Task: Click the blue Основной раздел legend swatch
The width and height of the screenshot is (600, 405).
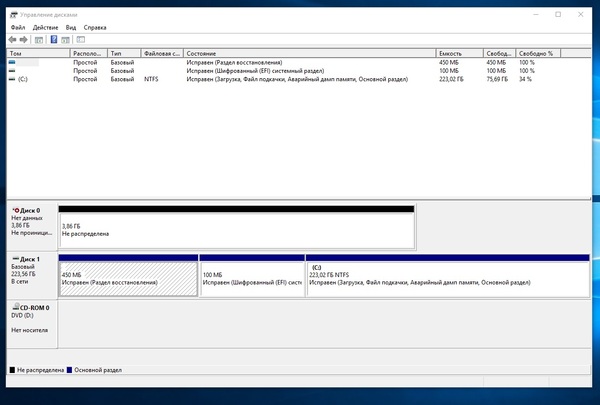Action: click(x=69, y=369)
